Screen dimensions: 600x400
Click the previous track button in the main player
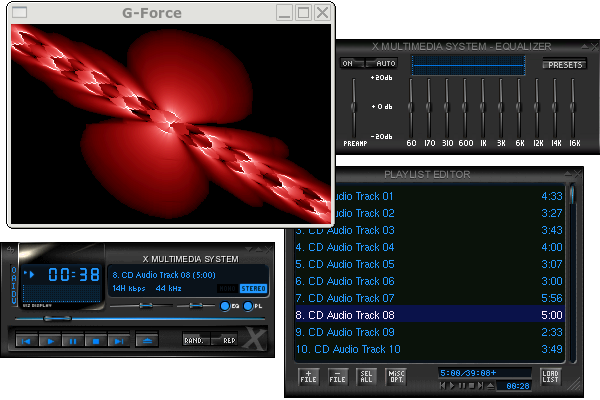point(26,341)
